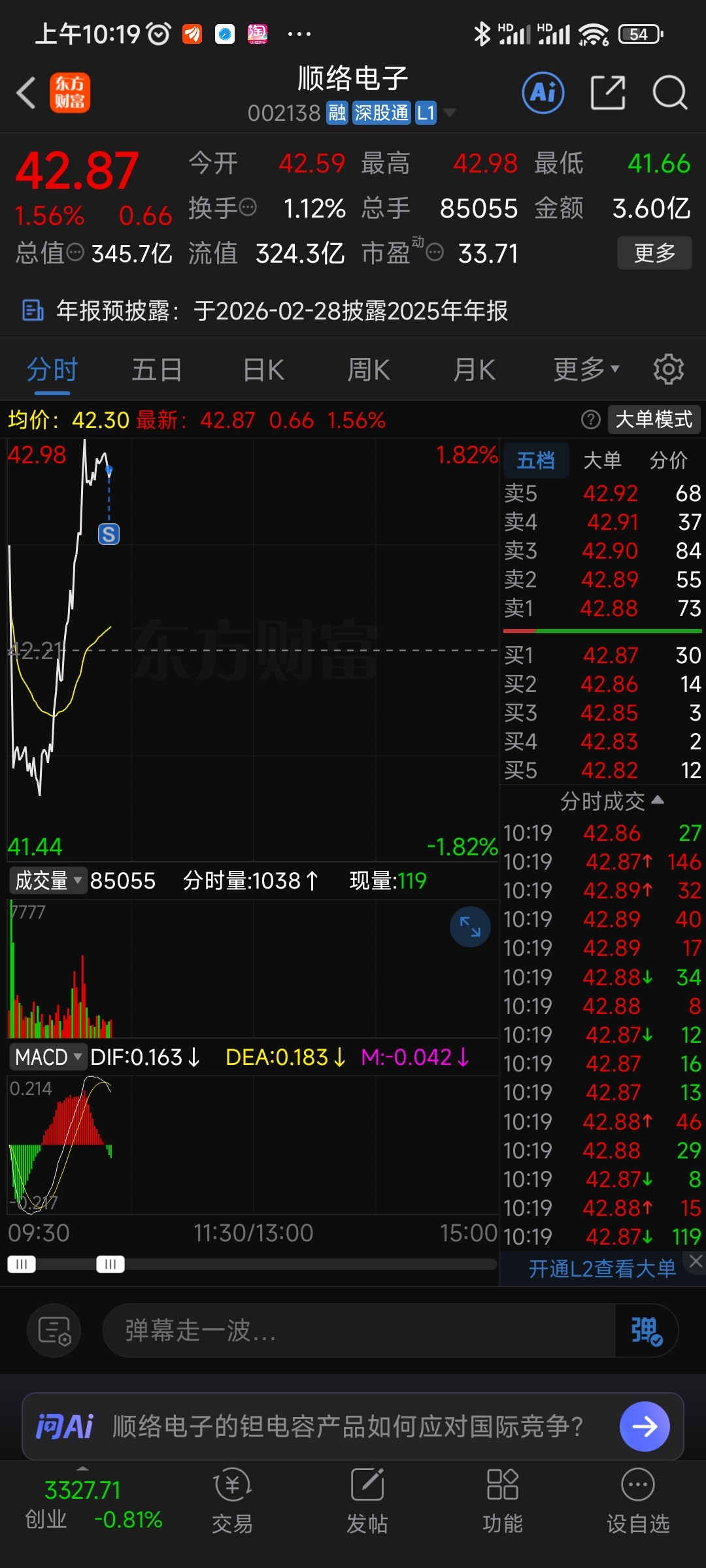Open the AI assistant icon
This screenshot has width=706, height=1568.
[543, 93]
